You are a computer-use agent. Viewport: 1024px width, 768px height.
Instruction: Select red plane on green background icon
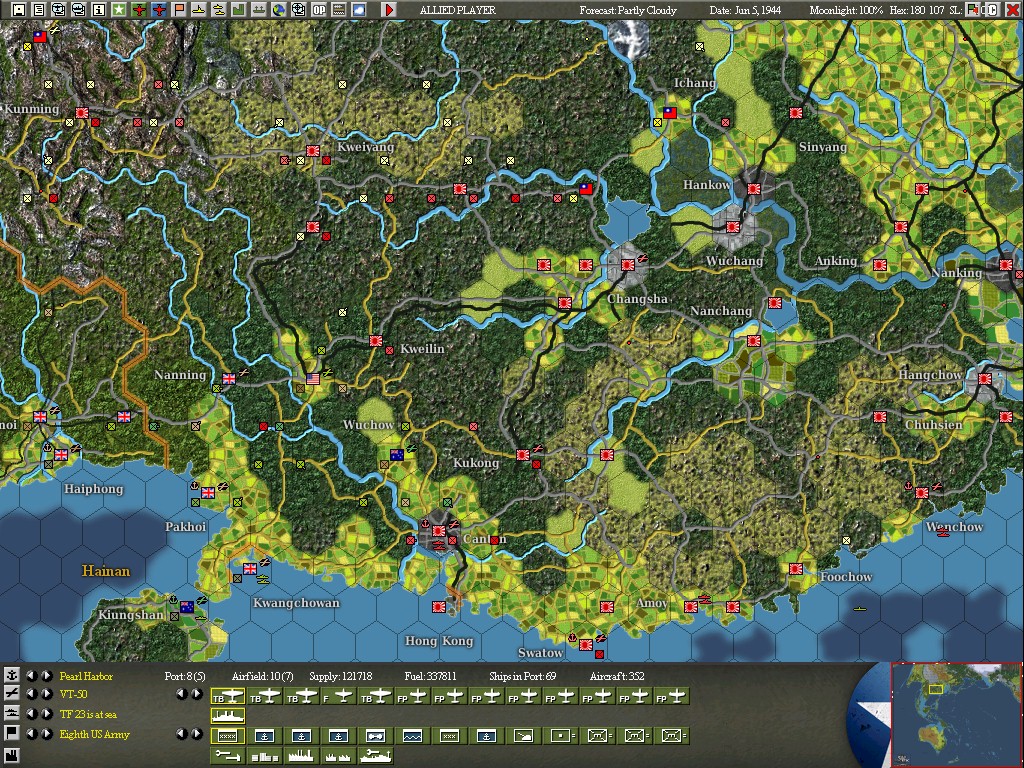click(x=138, y=9)
